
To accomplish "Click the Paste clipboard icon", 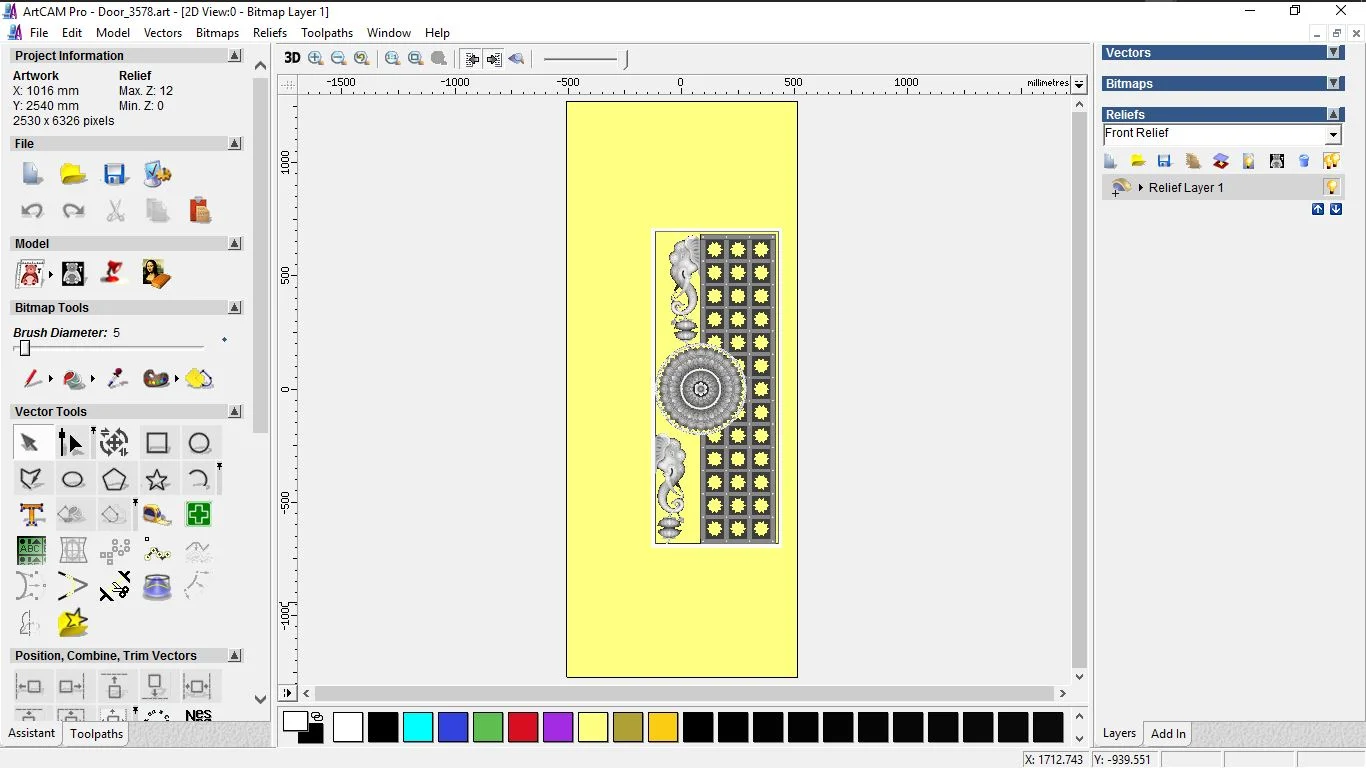I will pyautogui.click(x=199, y=211).
